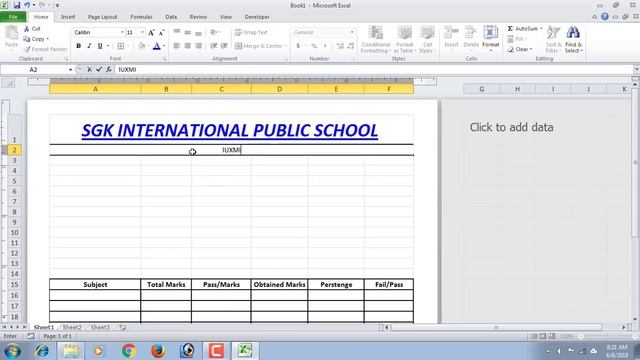
Task: Click the Wrap Text button
Action: (251, 32)
